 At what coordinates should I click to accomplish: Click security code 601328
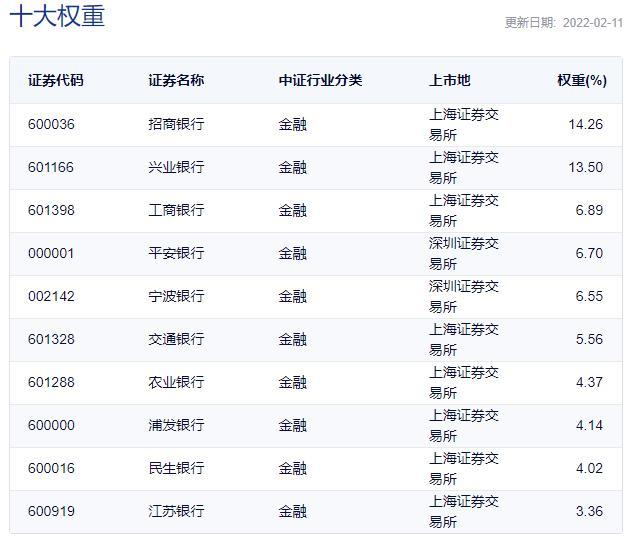tap(51, 340)
